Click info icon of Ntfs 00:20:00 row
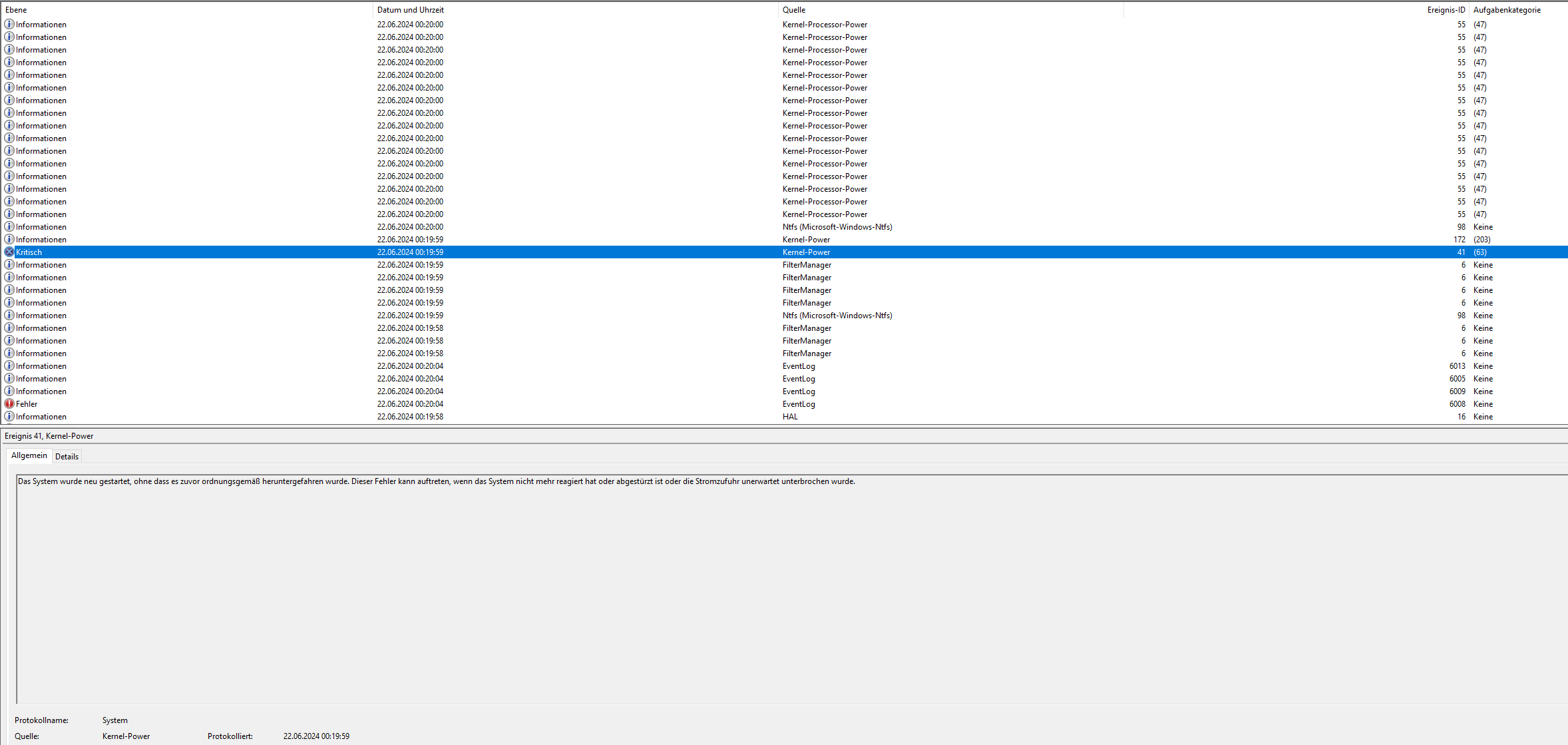Viewport: 1568px width, 745px height. pos(9,226)
